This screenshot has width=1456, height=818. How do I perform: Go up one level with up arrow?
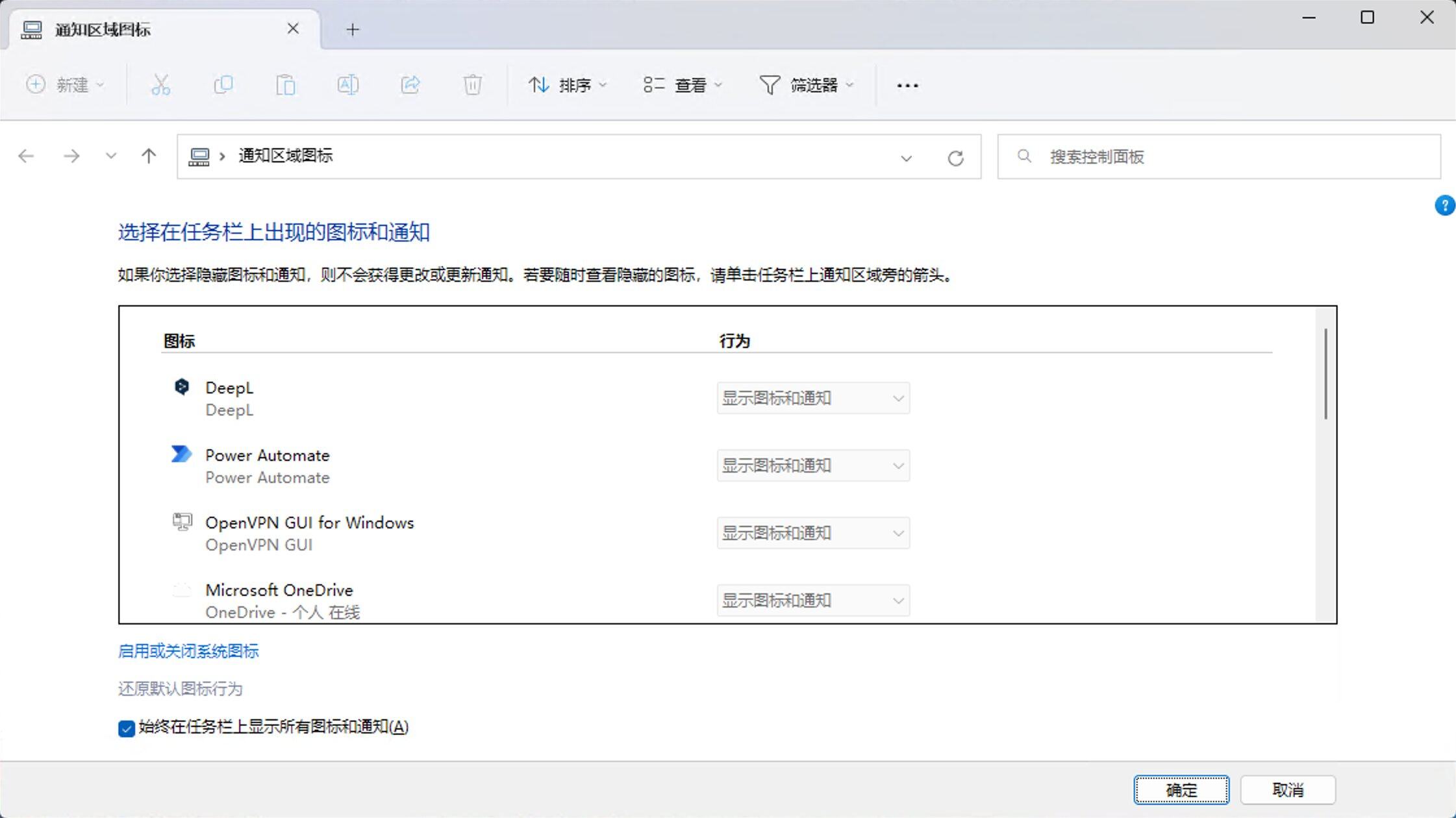[x=149, y=156]
